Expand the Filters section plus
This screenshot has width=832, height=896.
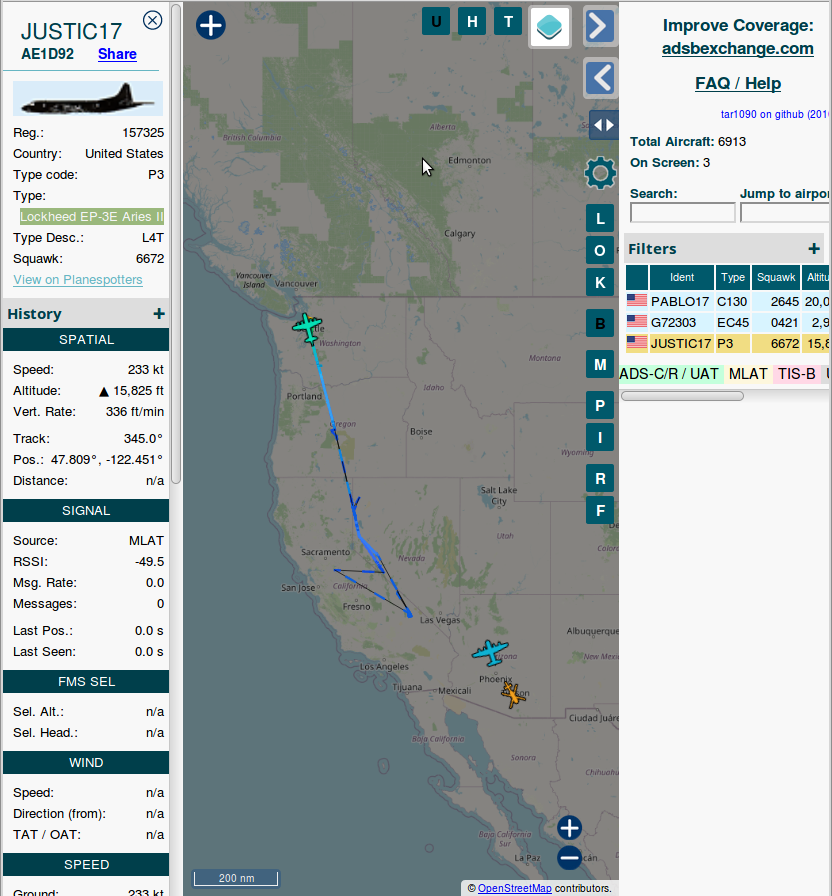pyautogui.click(x=814, y=249)
